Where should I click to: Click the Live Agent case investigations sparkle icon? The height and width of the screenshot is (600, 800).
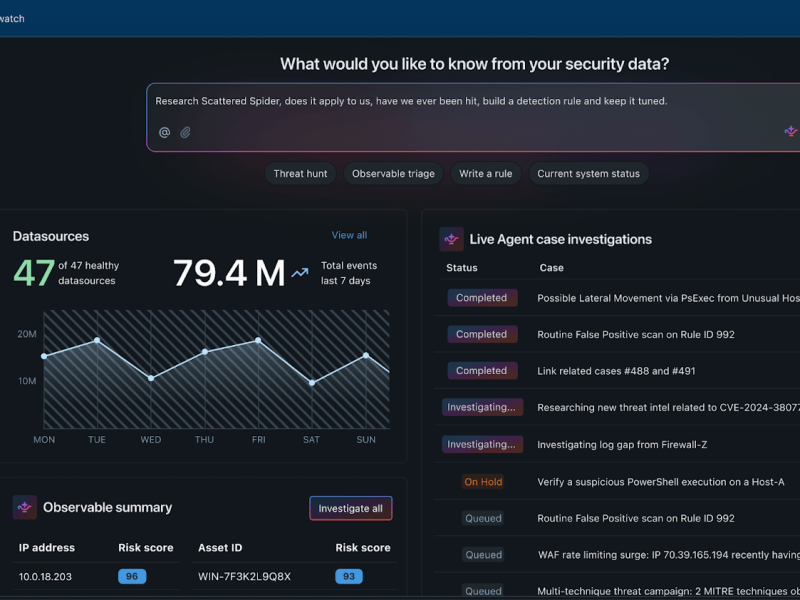pos(450,239)
